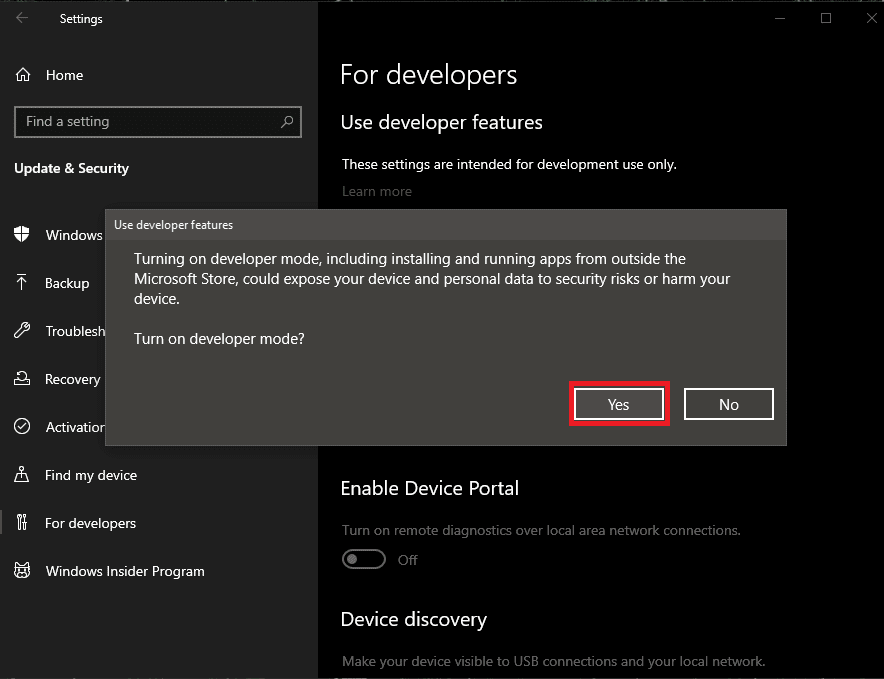Click the search magnifier in Find a setting
884x679 pixels.
pyautogui.click(x=288, y=122)
